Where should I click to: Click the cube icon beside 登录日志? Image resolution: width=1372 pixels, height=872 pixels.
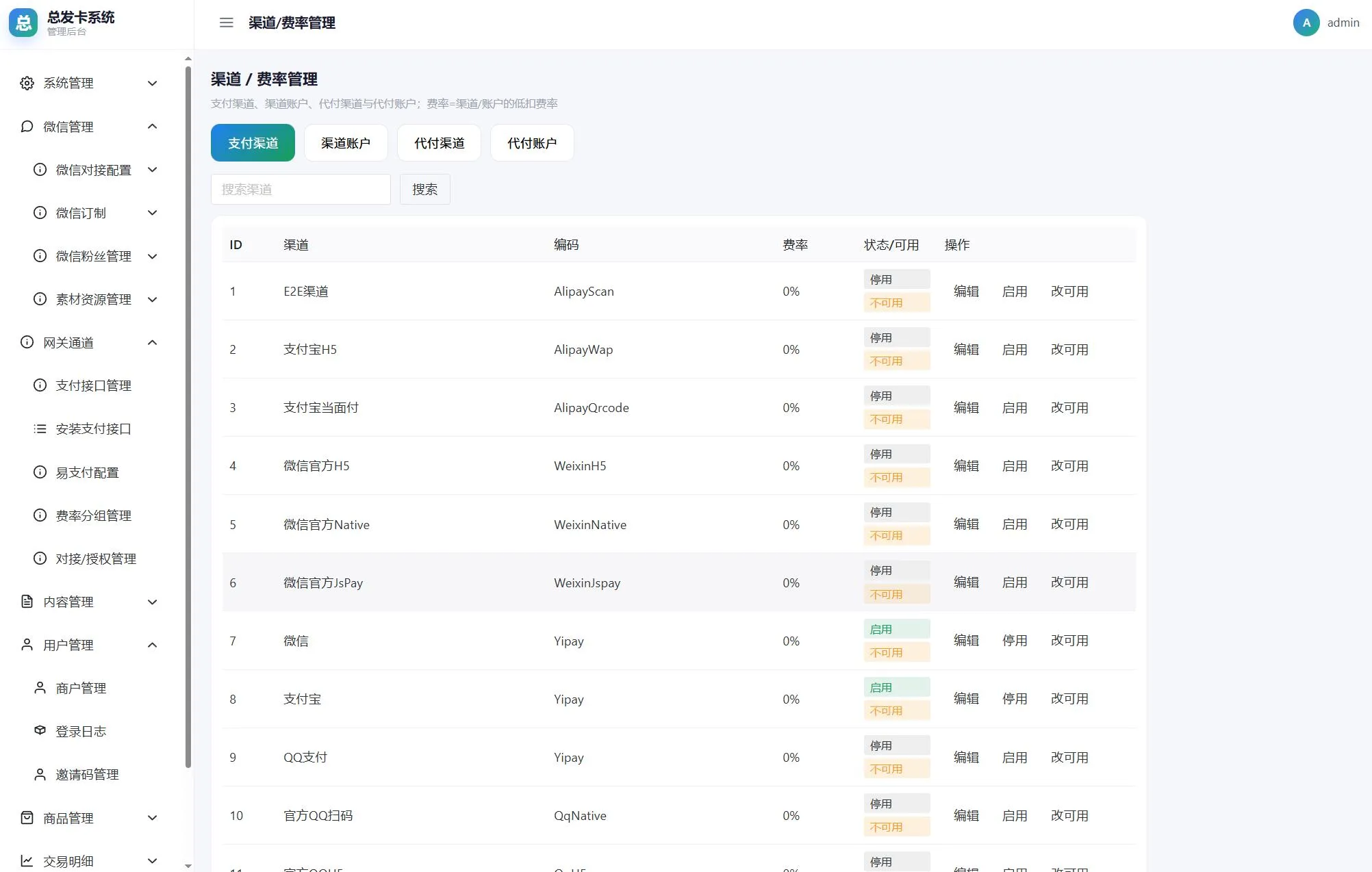(40, 731)
